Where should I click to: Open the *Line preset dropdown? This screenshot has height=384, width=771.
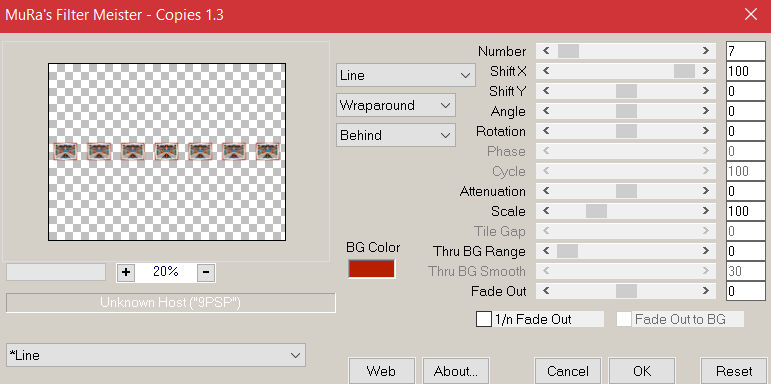point(156,355)
